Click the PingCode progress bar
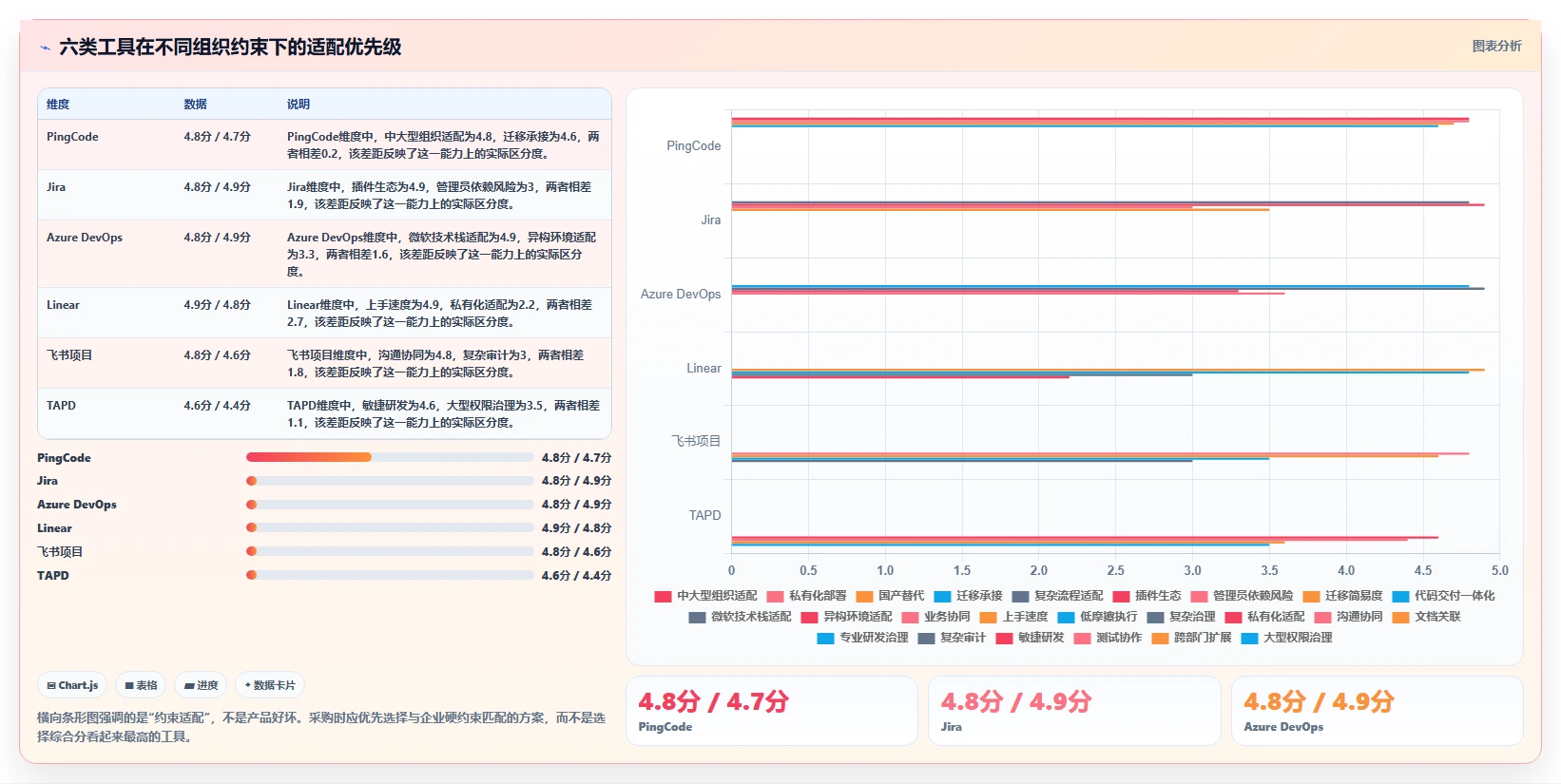 390,457
